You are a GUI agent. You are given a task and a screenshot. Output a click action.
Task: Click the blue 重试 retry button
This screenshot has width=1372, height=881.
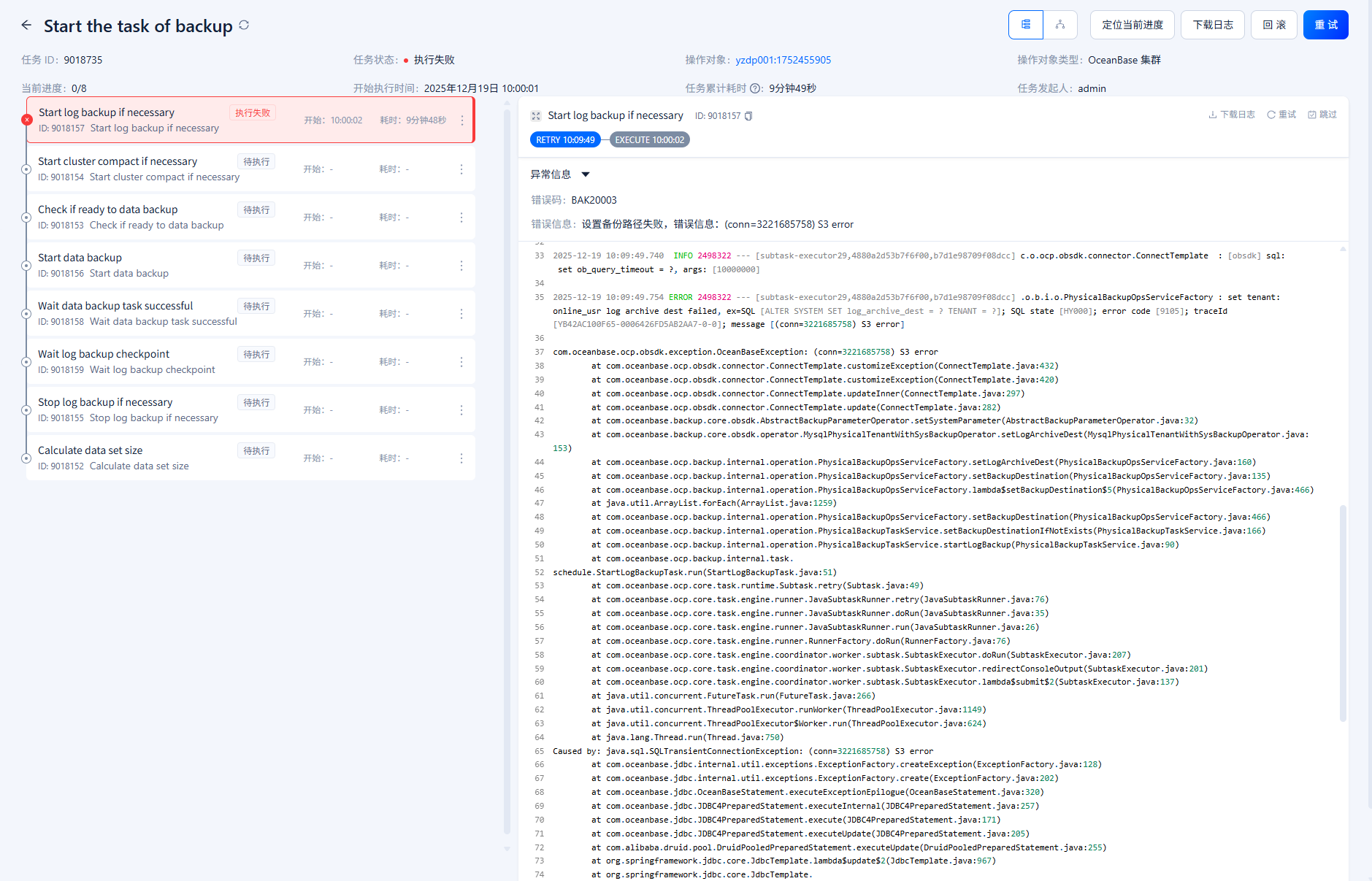(1325, 25)
